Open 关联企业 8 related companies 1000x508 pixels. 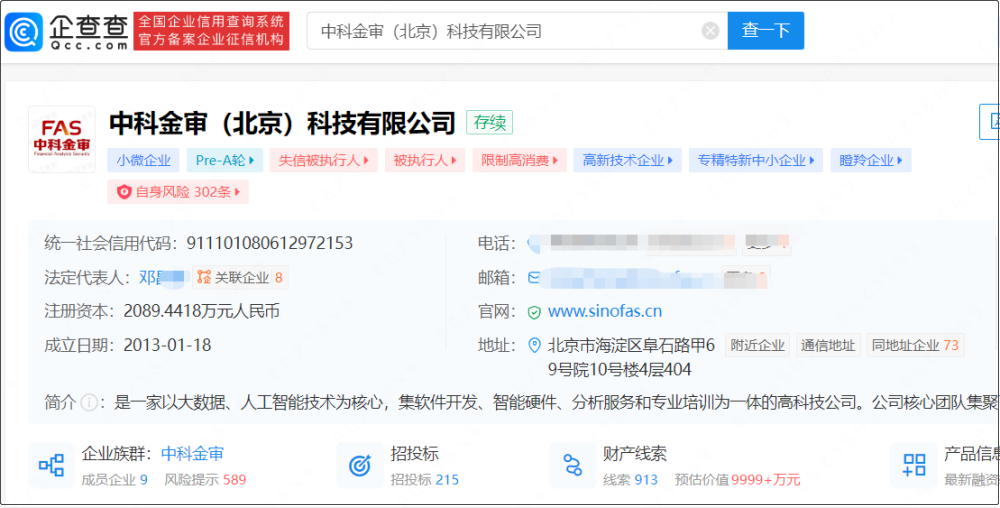point(240,277)
